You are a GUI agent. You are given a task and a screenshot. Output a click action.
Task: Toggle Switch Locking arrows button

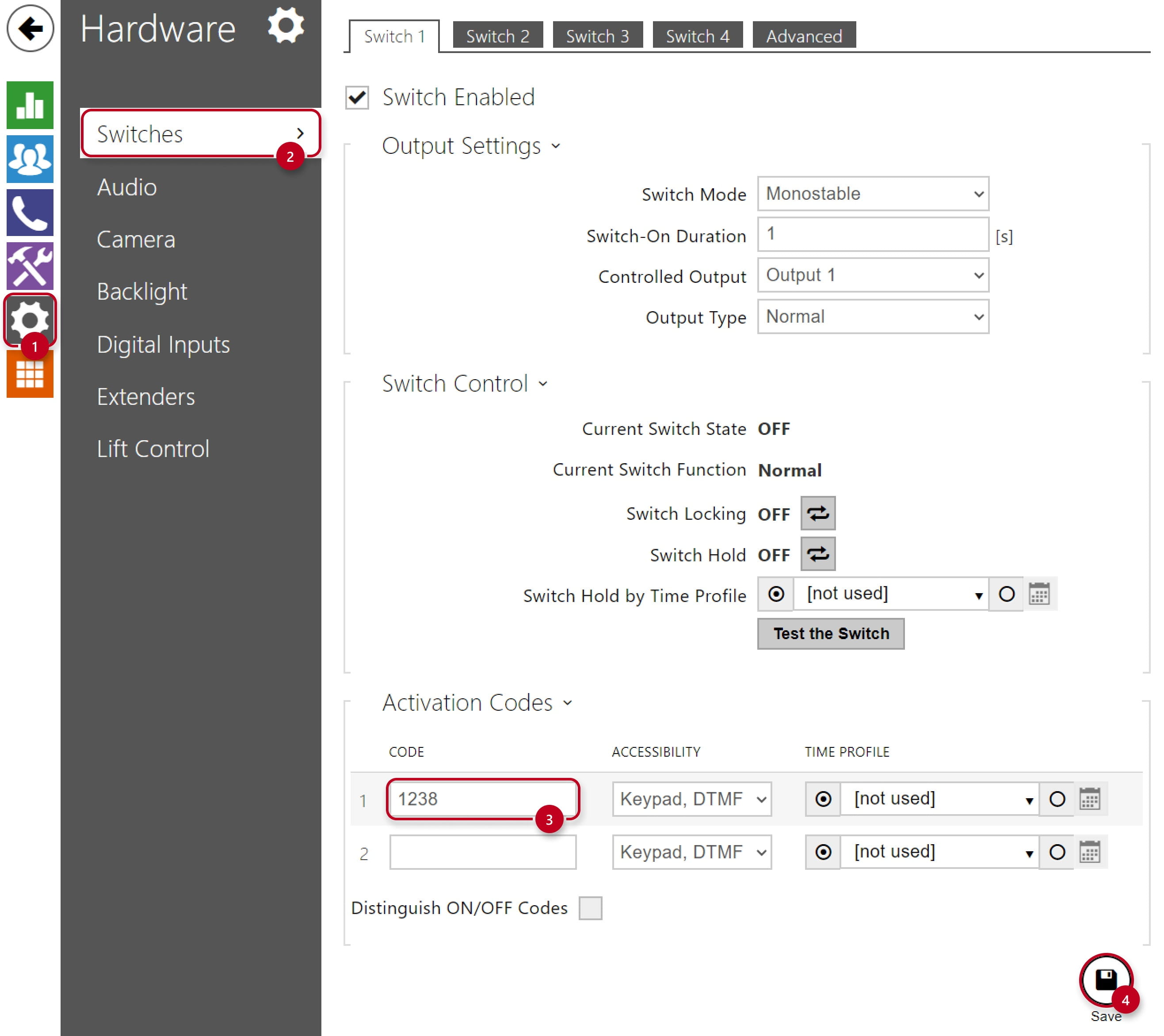[x=818, y=513]
